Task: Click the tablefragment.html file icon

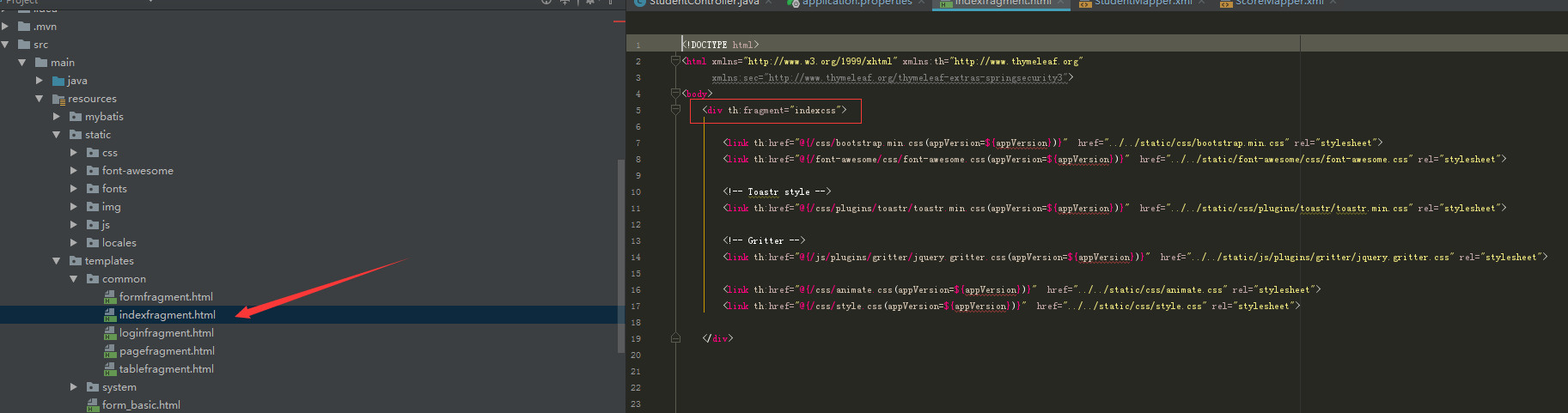Action: (x=110, y=369)
